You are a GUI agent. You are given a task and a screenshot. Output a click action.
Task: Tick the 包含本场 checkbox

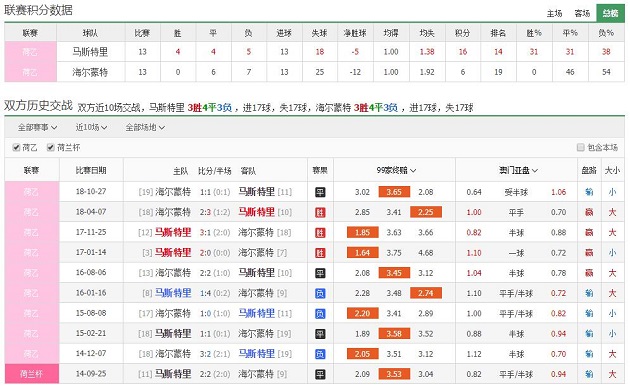(x=581, y=147)
